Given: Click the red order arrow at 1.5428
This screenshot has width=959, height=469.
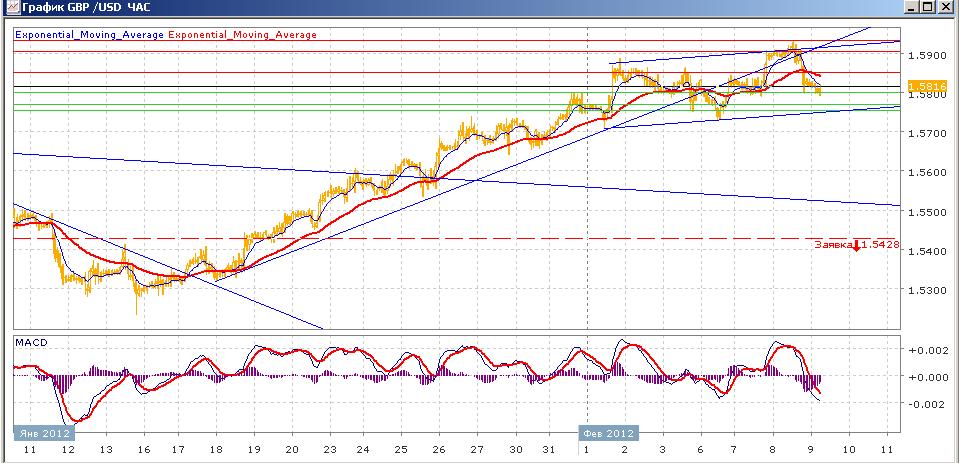Looking at the screenshot, I should (x=856, y=246).
